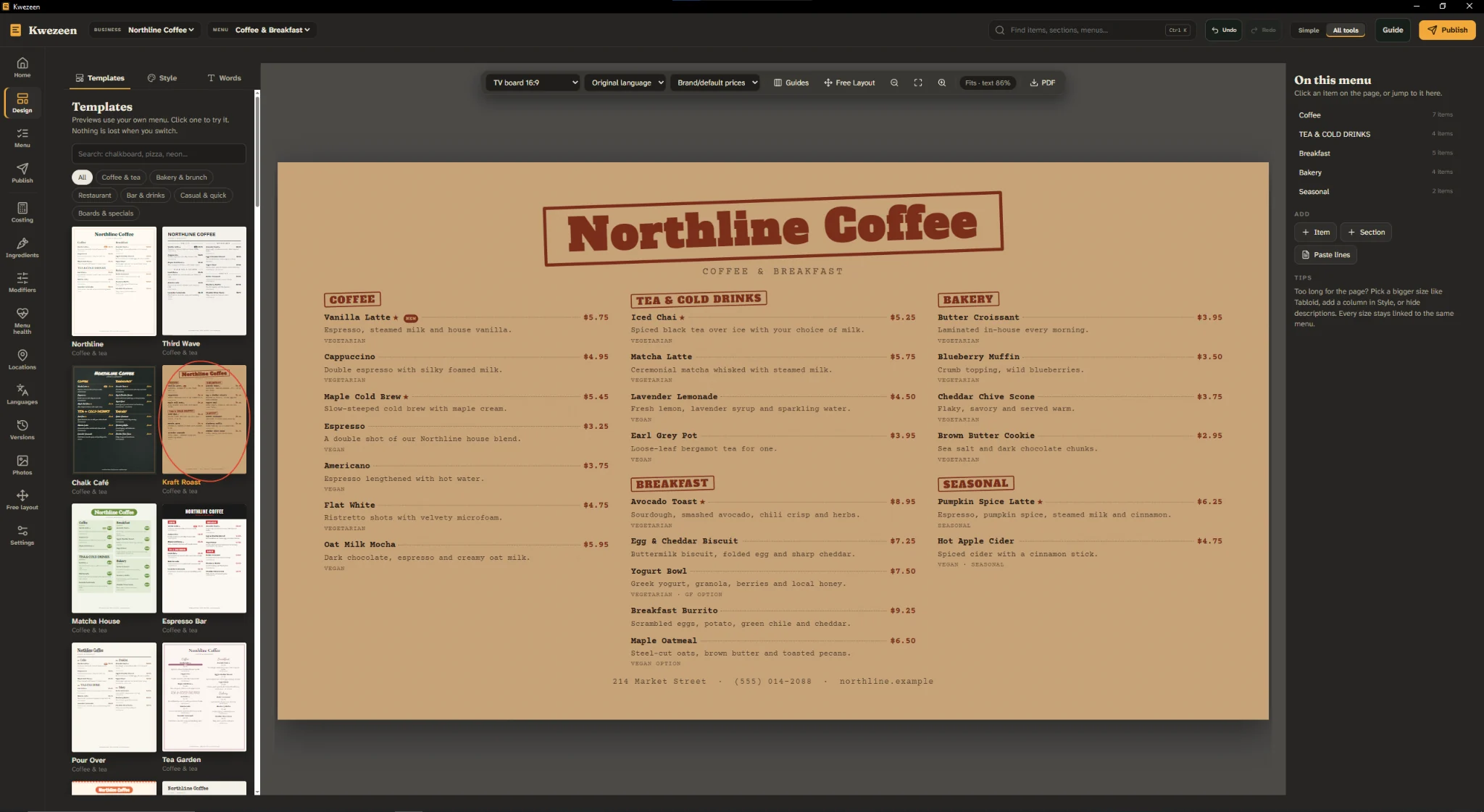Download the menu as PDF
The width and height of the screenshot is (1484, 812).
click(x=1043, y=83)
